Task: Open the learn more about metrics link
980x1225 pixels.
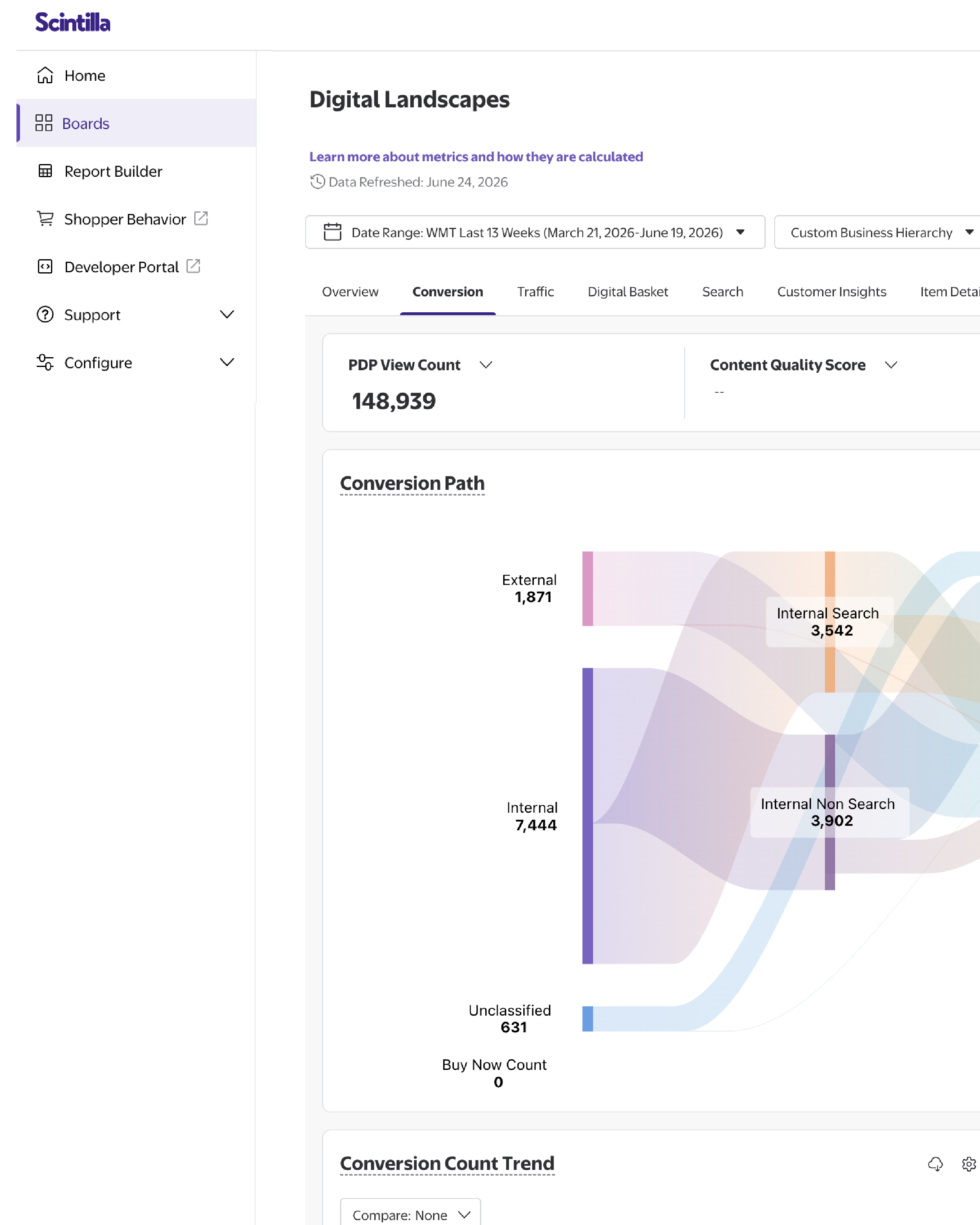Action: point(476,157)
